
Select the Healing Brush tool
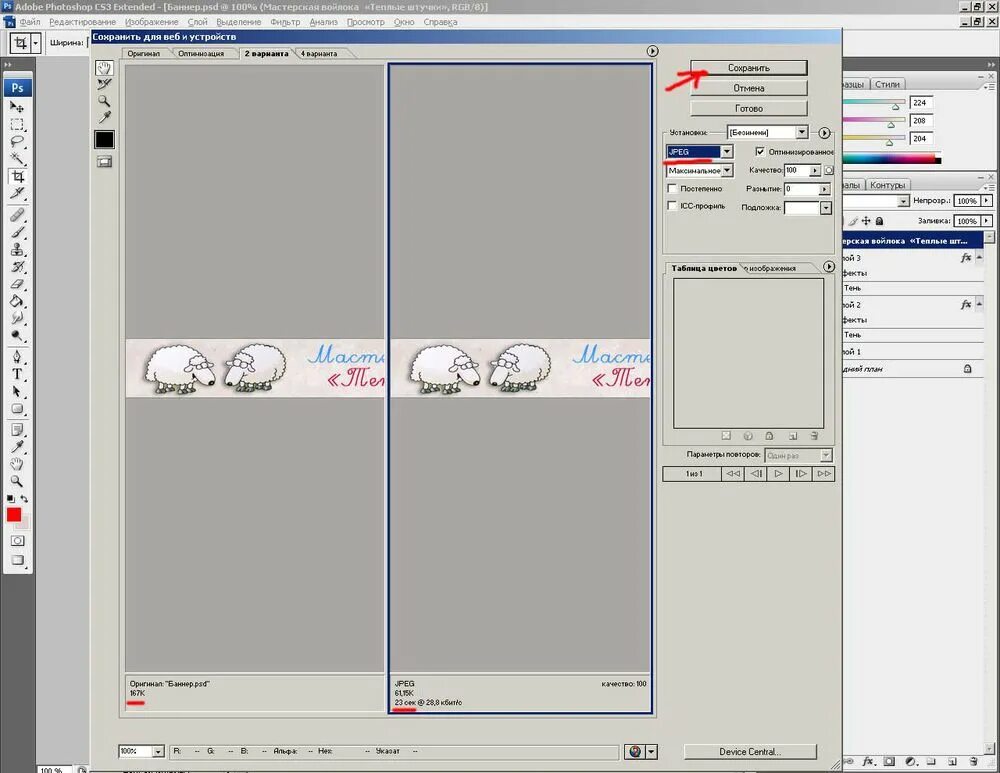tap(17, 216)
